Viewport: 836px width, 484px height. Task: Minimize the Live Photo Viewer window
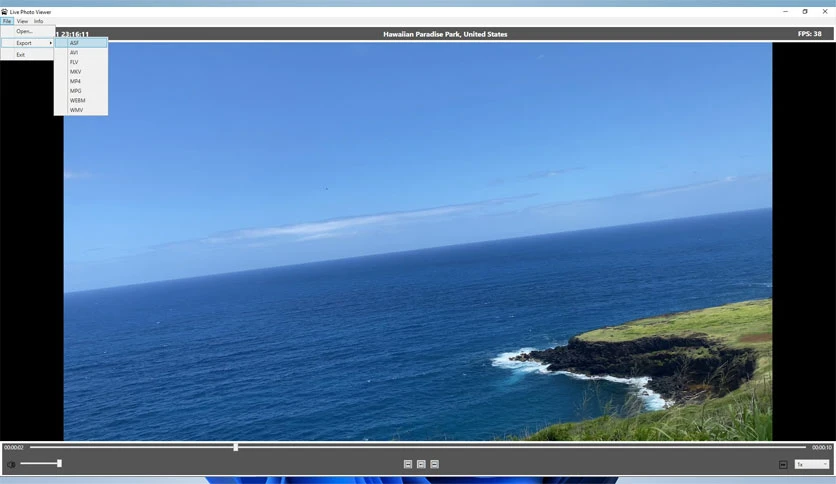pyautogui.click(x=785, y=11)
